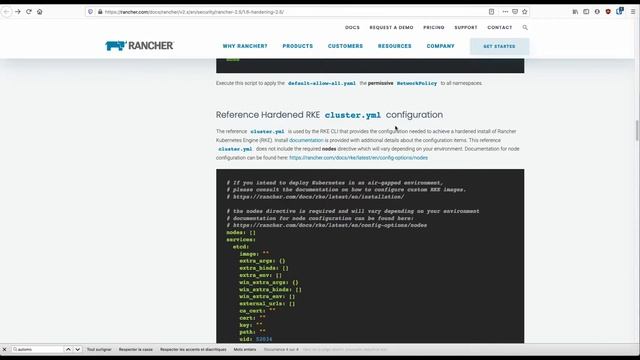Search the Rancher site via magnifier icon
Image resolution: width=640 pixels, height=360 pixels.
click(525, 27)
